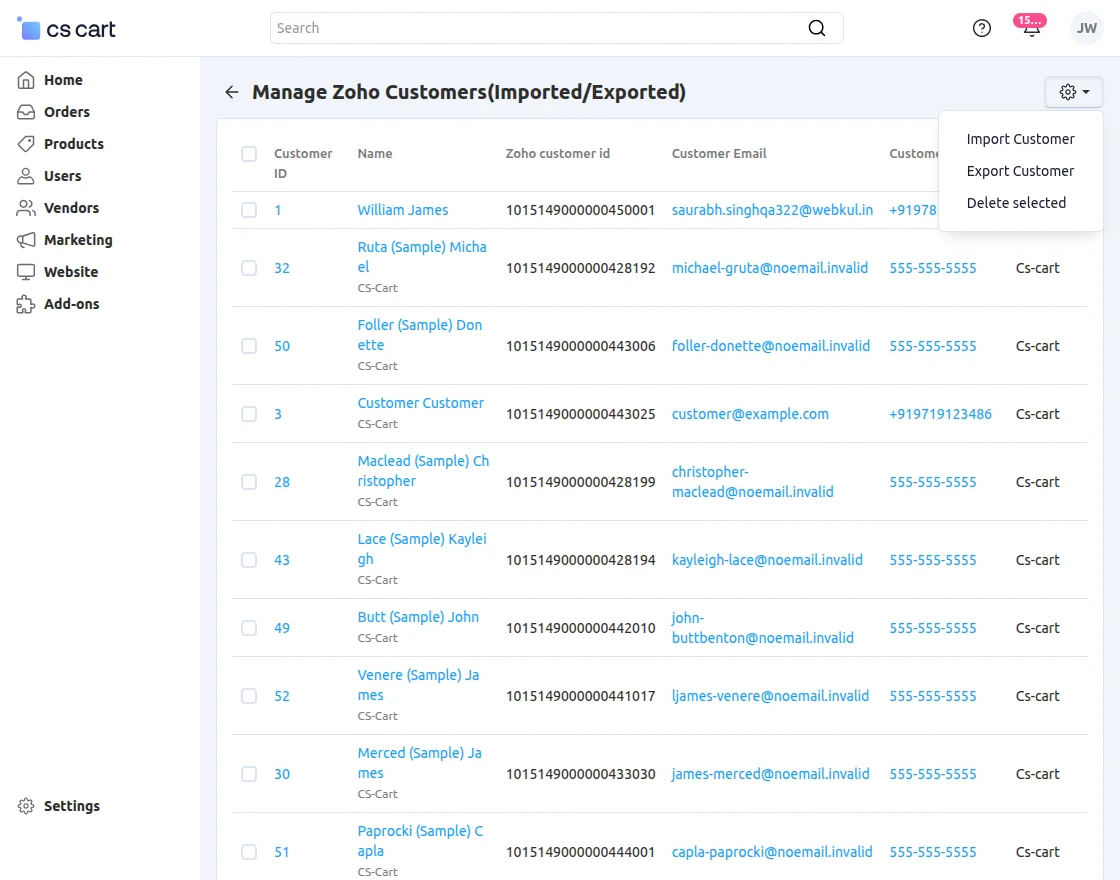Image resolution: width=1120 pixels, height=880 pixels.
Task: Click the Marketing megaphone icon
Action: coord(26,240)
